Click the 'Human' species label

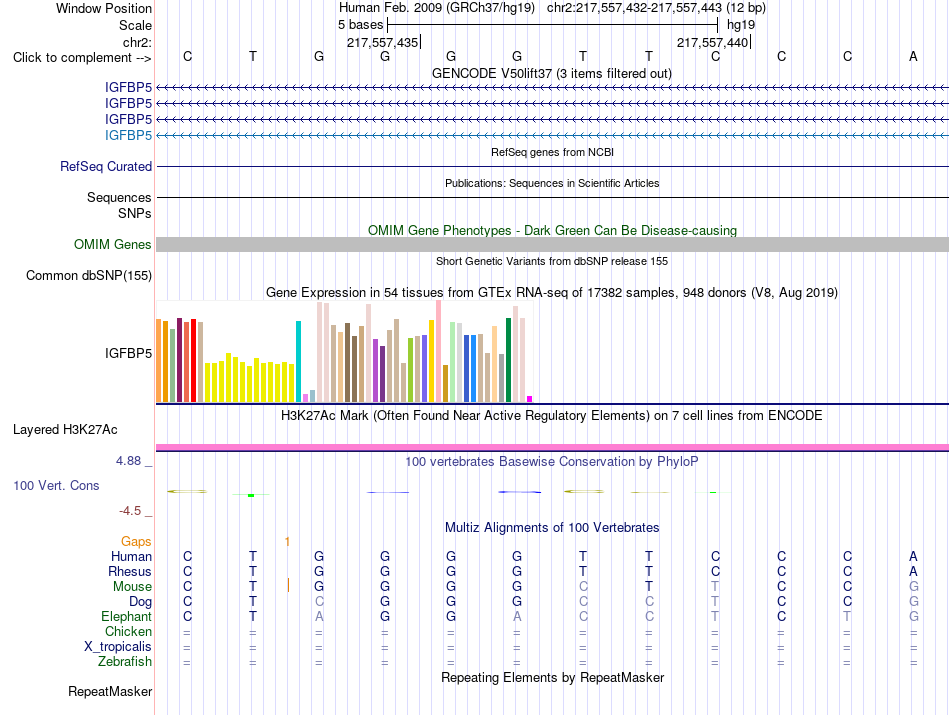pyautogui.click(x=131, y=556)
